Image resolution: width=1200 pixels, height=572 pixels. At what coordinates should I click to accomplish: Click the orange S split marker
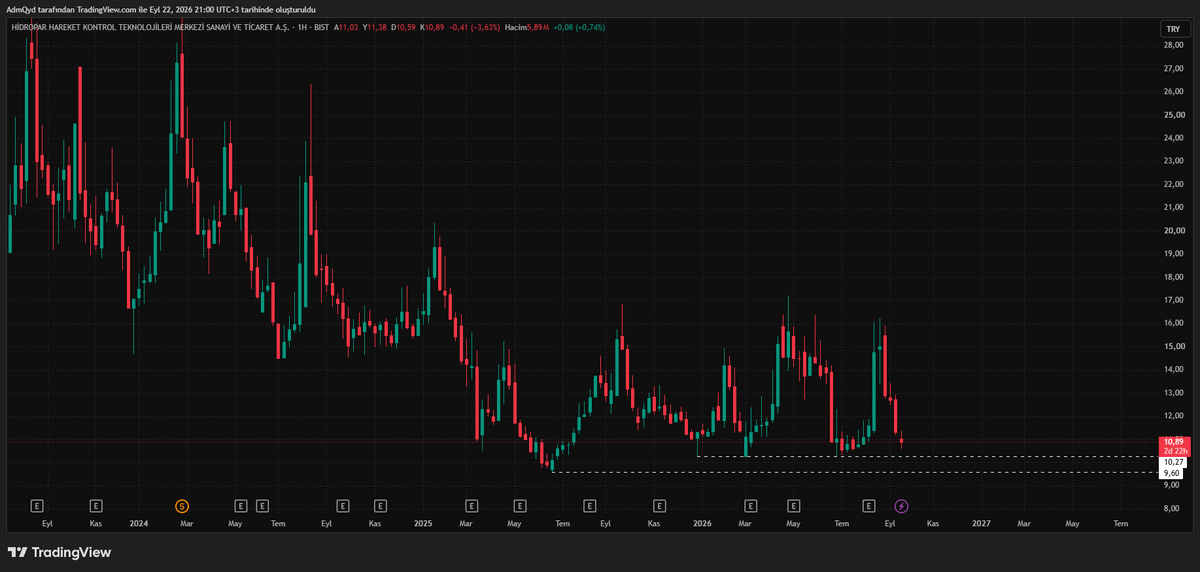[181, 506]
